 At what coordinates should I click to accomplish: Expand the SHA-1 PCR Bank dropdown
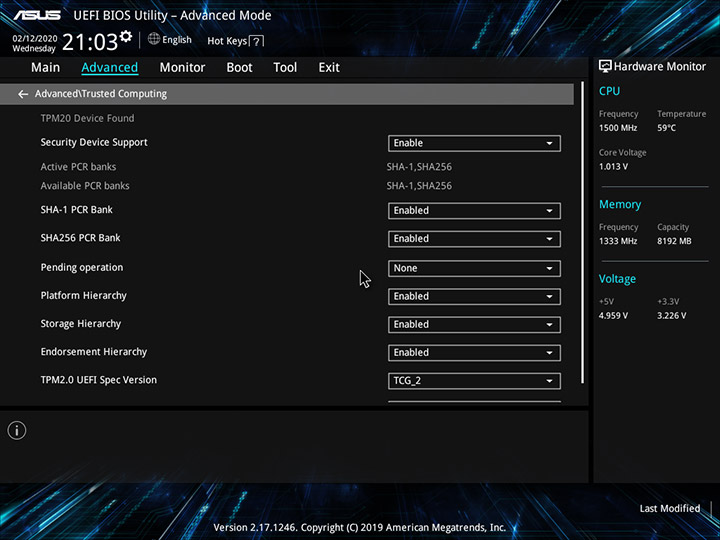pyautogui.click(x=474, y=211)
